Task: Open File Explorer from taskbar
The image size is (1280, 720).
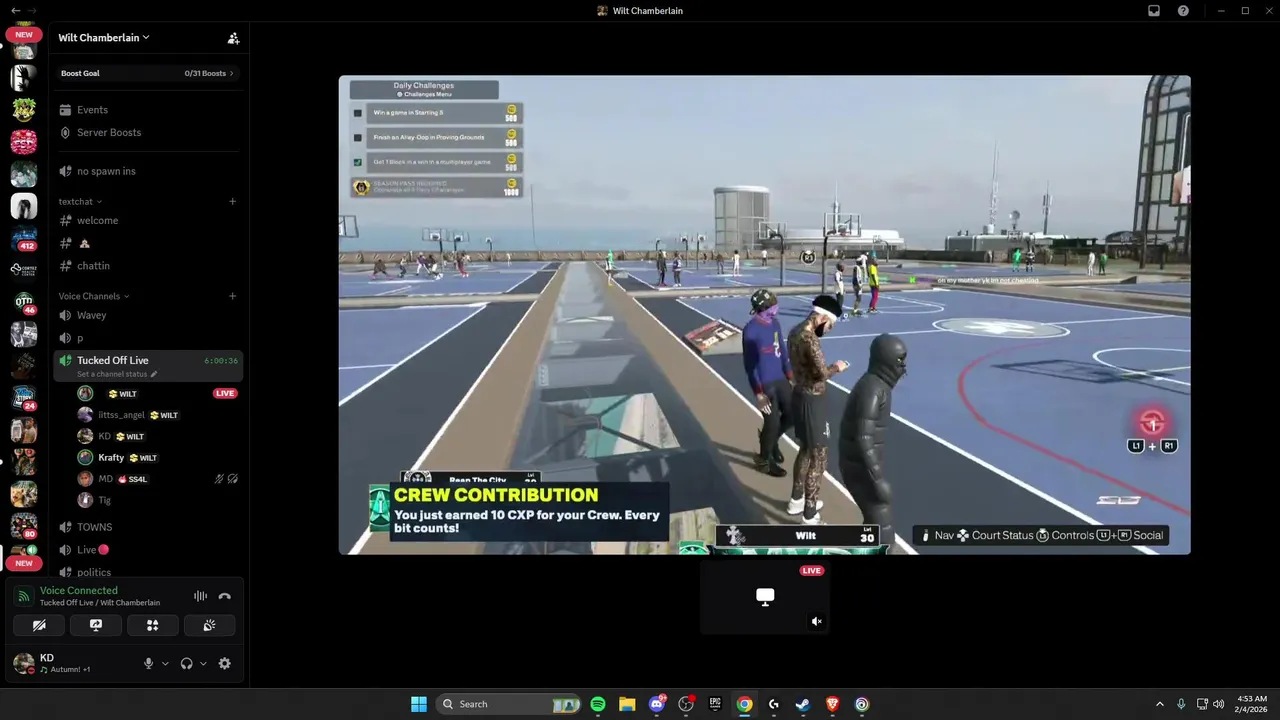Action: pyautogui.click(x=627, y=704)
